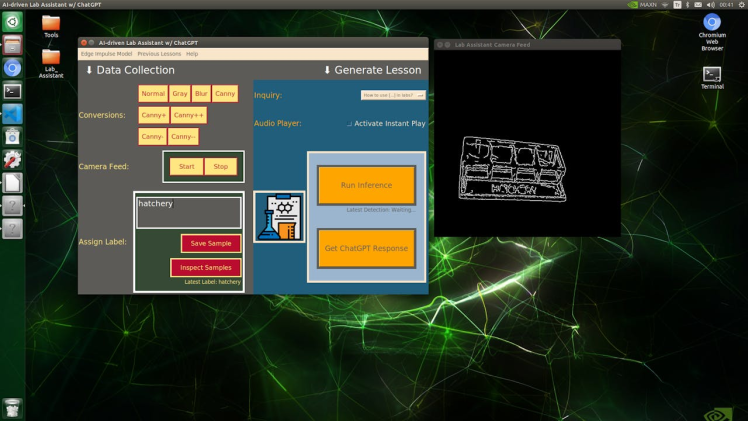Click Get ChatGPT Response button
Image resolution: width=748 pixels, height=421 pixels.
click(x=366, y=248)
